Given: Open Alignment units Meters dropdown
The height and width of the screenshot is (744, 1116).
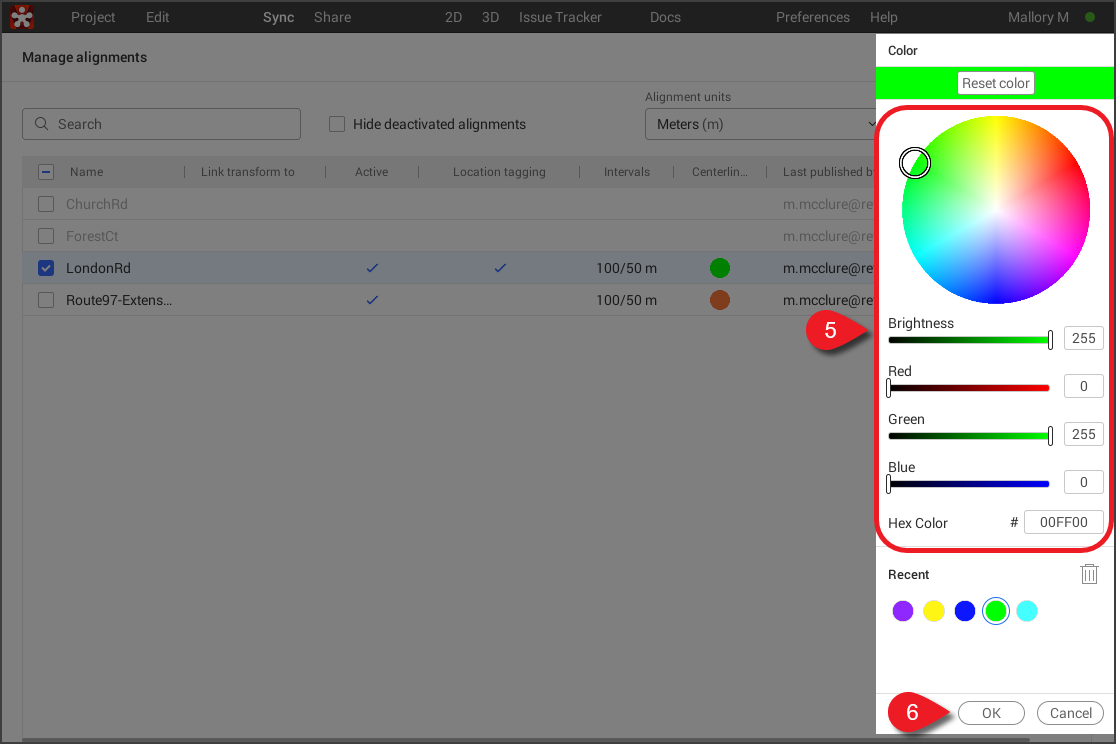Looking at the screenshot, I should point(762,124).
